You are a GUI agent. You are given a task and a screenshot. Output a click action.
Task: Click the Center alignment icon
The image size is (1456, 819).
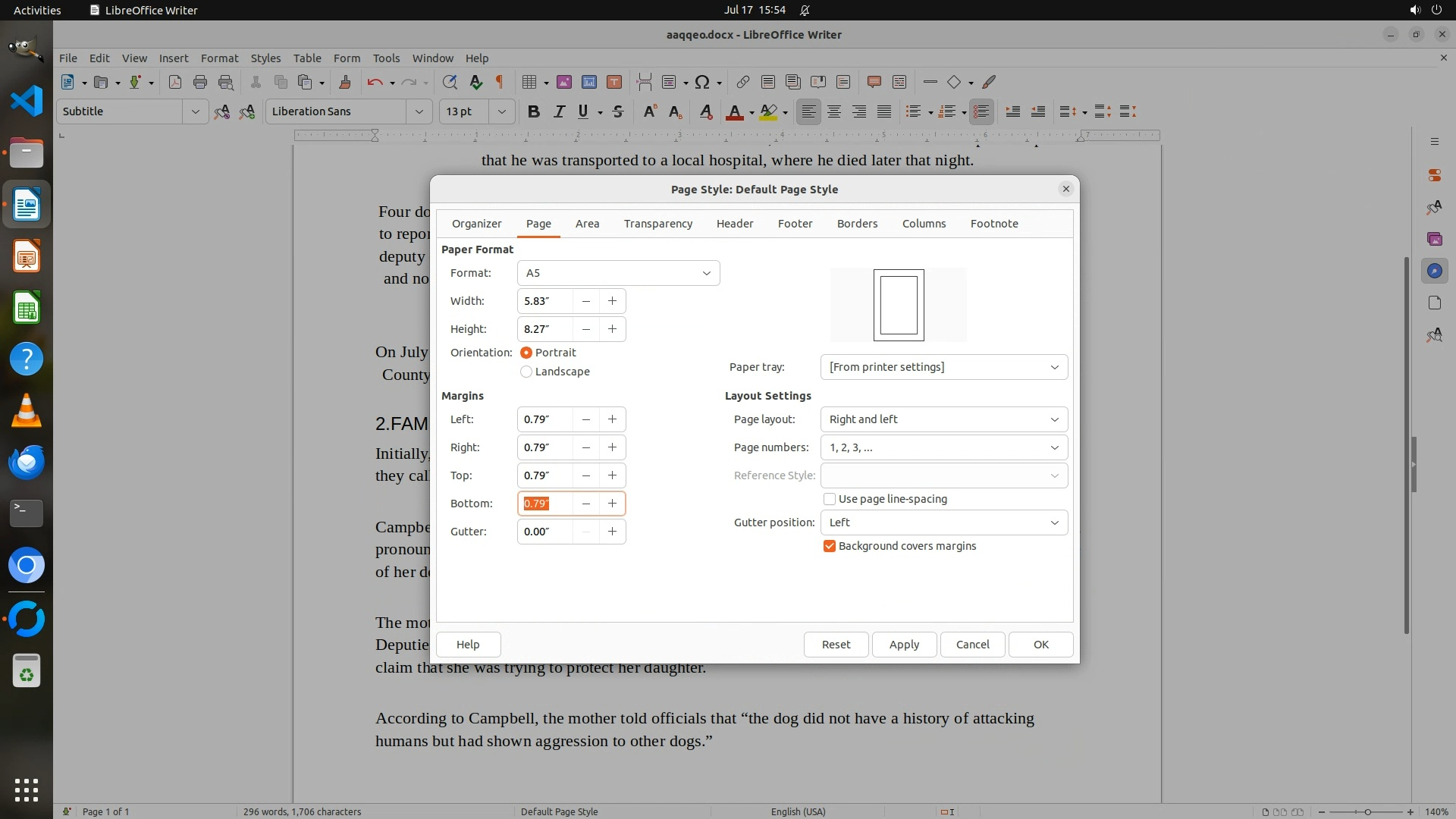834,111
